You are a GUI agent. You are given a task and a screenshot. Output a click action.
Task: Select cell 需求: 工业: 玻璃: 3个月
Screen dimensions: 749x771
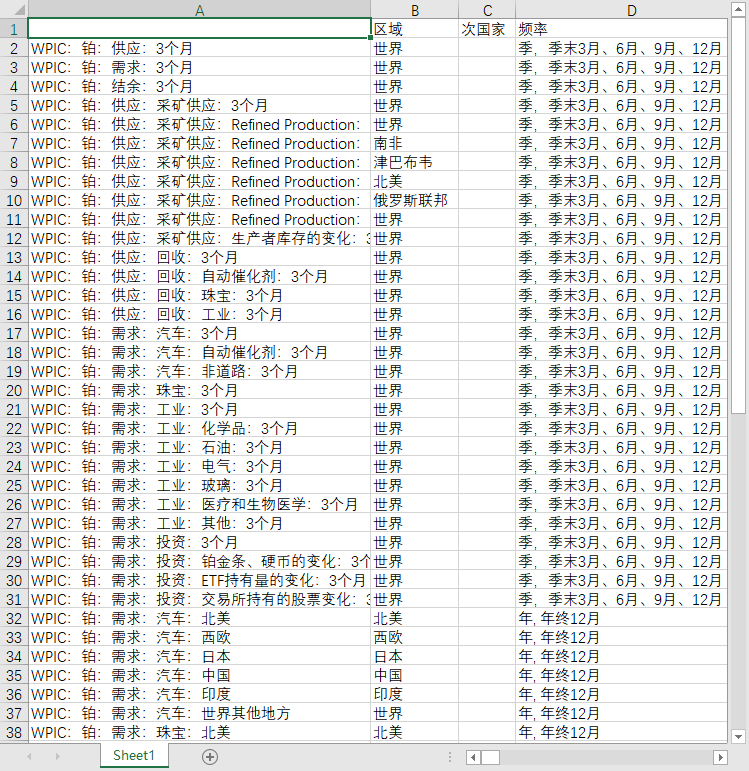click(199, 485)
